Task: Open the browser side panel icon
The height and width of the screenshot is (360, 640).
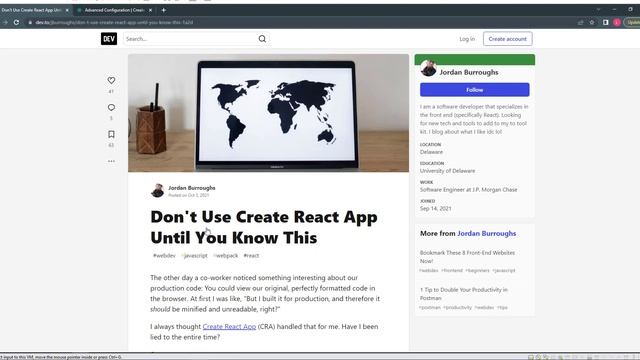Action: pyautogui.click(x=606, y=22)
